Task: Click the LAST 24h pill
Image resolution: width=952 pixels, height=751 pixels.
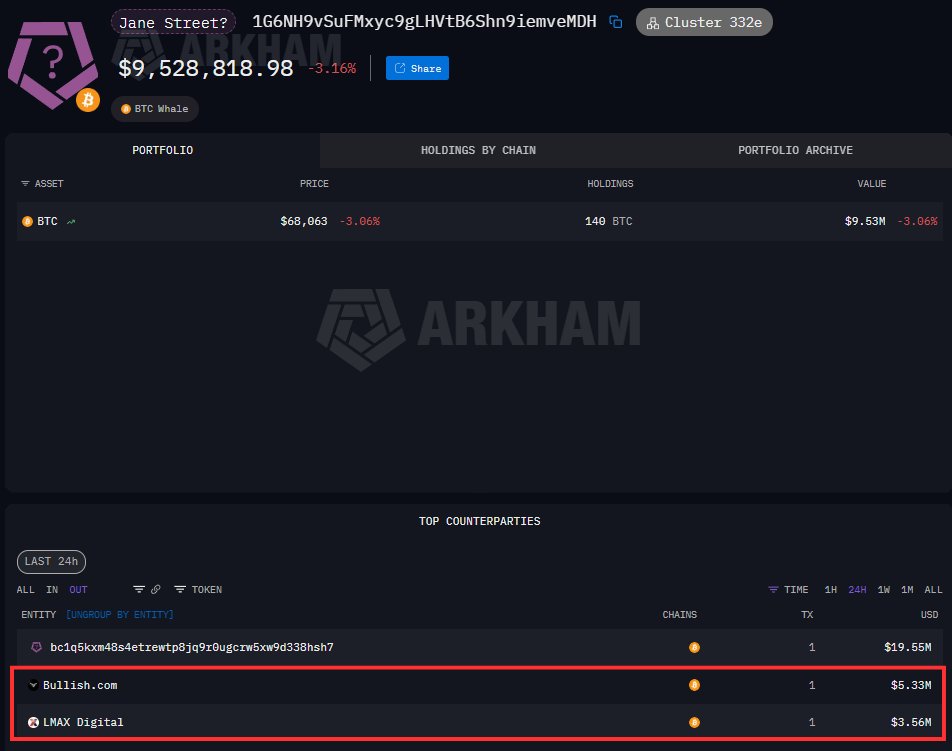Action: [52, 562]
